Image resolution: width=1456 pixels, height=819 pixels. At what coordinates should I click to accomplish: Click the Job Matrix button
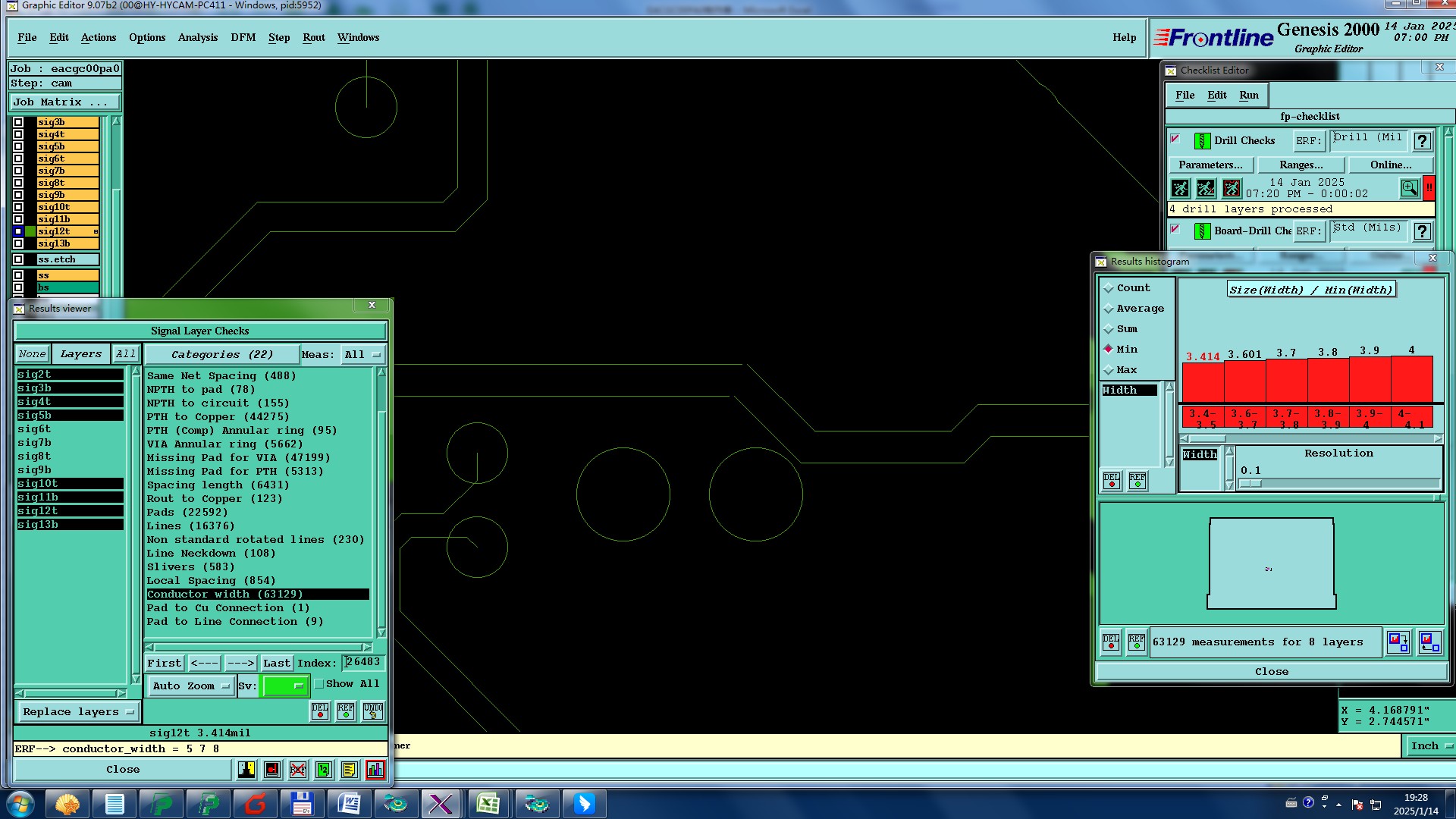point(64,102)
